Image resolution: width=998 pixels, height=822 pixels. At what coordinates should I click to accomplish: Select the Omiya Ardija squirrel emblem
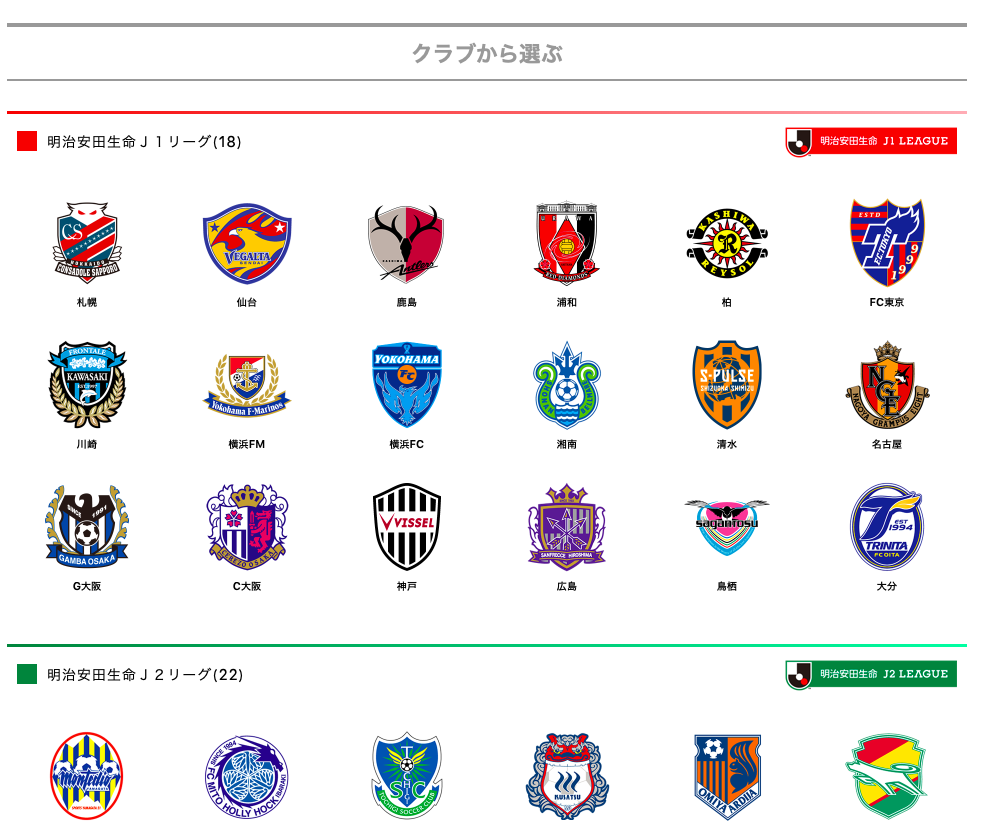point(727,777)
